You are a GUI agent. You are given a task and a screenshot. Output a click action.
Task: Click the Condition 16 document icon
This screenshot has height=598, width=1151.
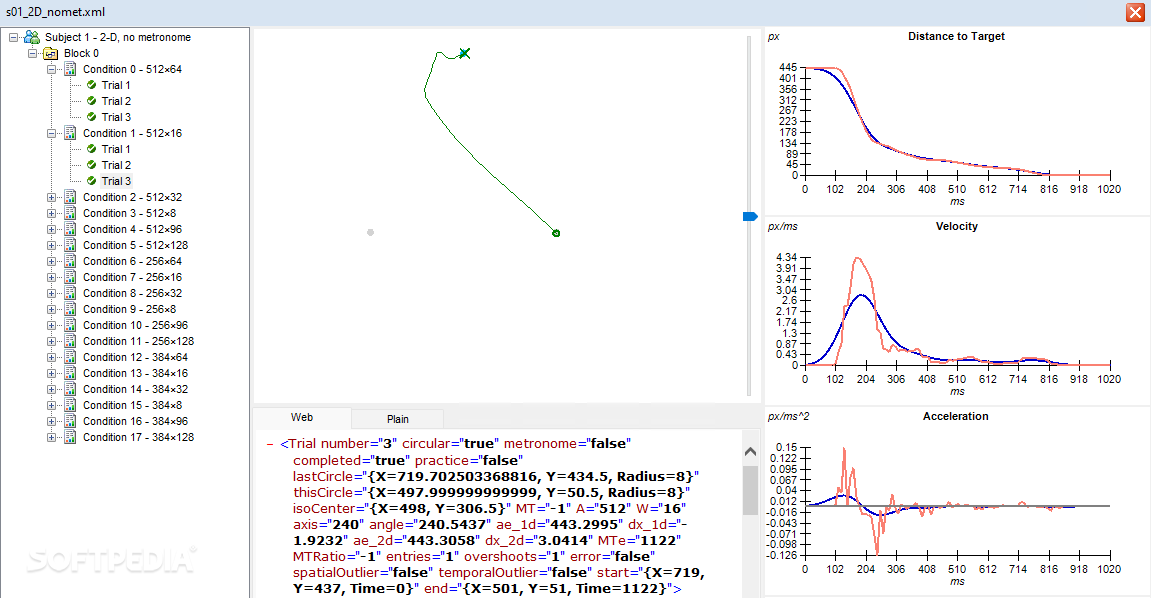(x=70, y=421)
